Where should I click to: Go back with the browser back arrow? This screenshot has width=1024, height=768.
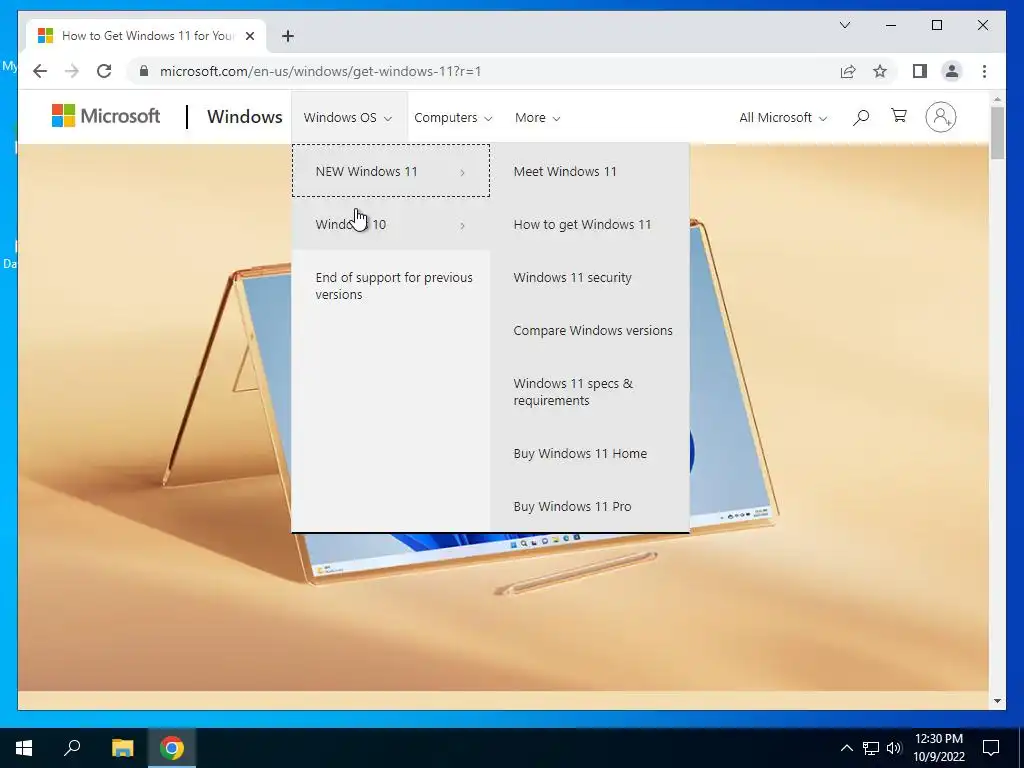[x=40, y=71]
